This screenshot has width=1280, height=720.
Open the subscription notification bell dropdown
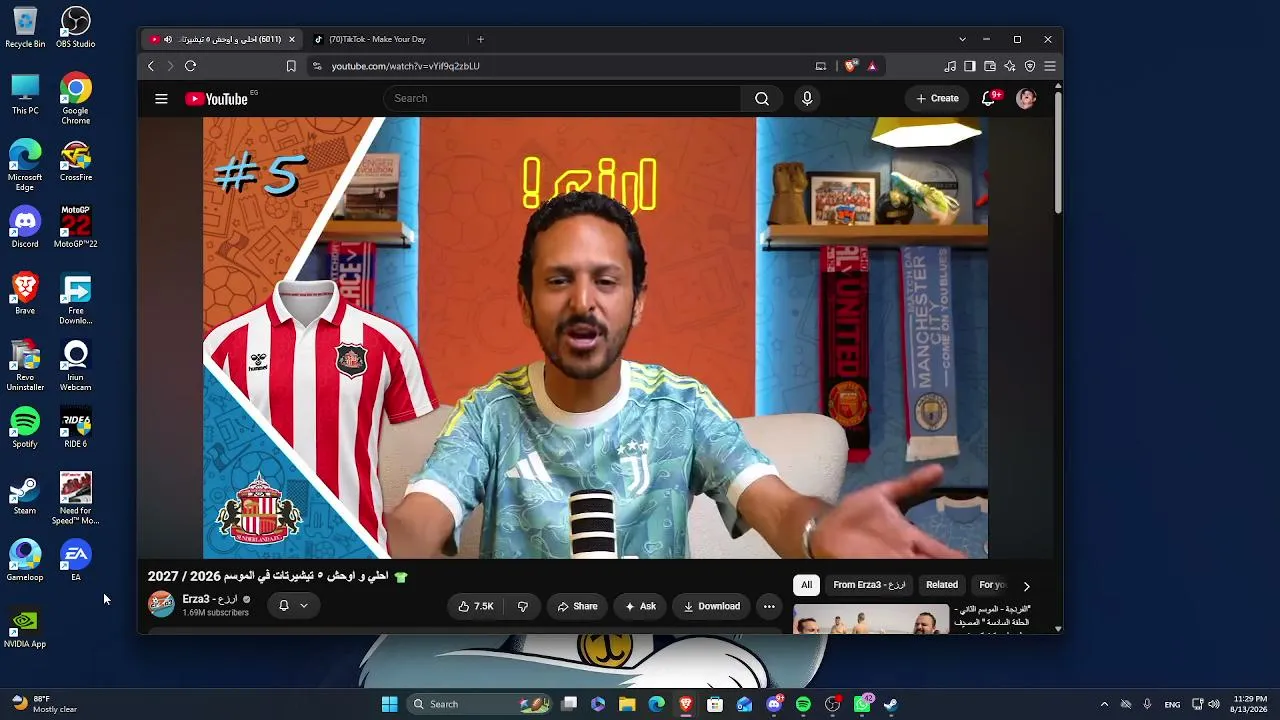point(293,605)
